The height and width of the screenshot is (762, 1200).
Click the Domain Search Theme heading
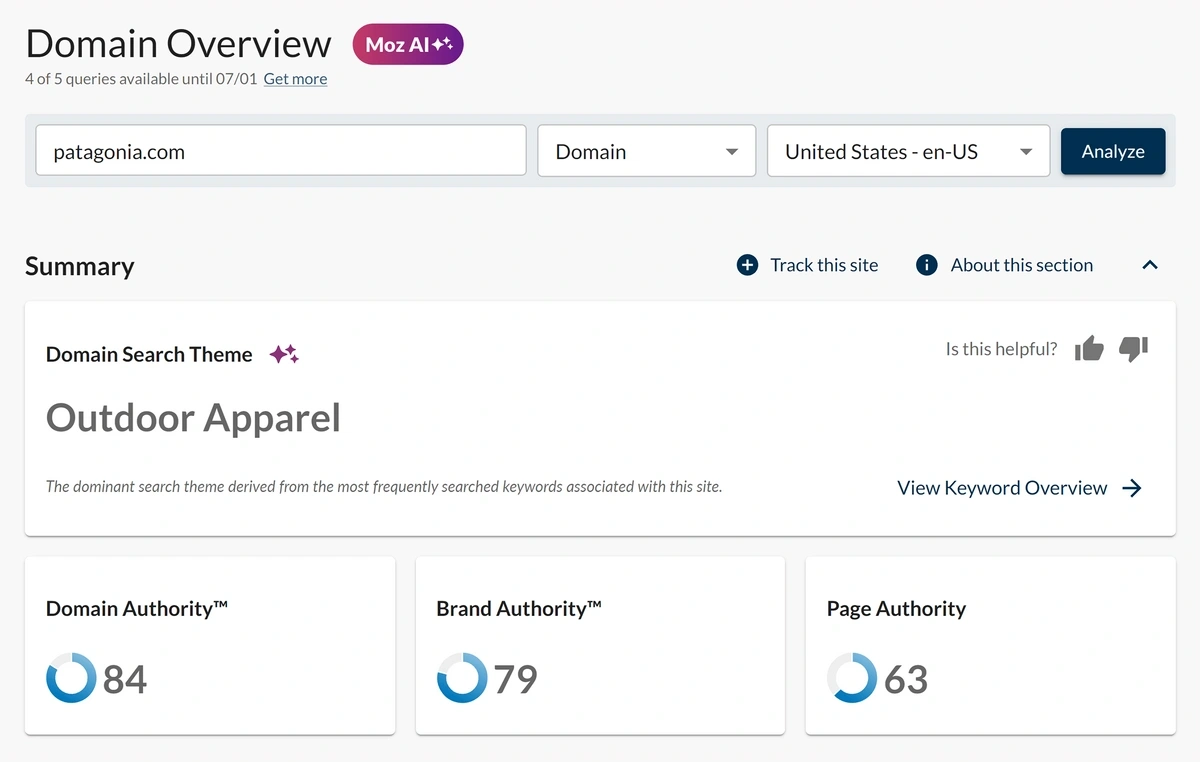point(149,355)
